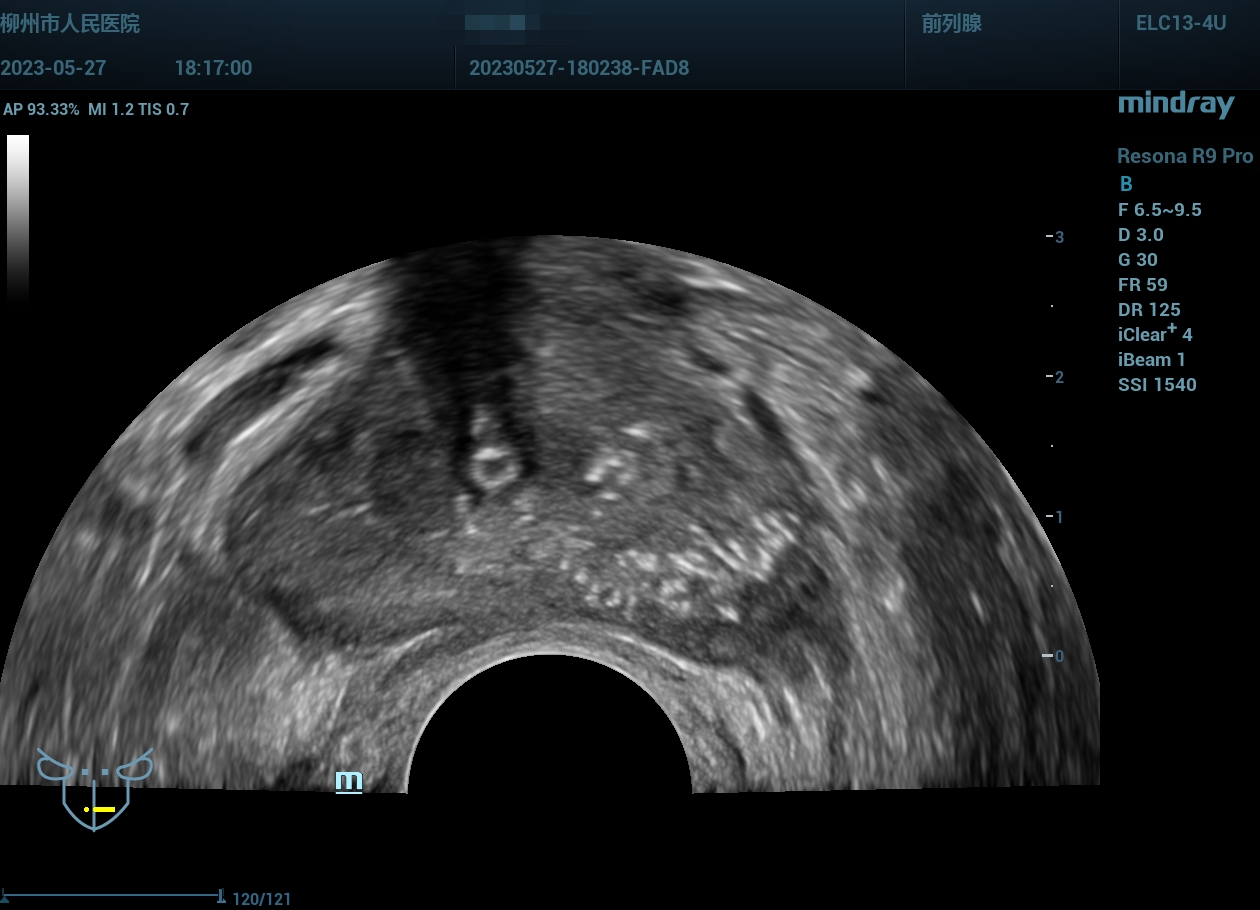The width and height of the screenshot is (1260, 910).
Task: Select the 120/121 frame counter
Action: coord(262,899)
